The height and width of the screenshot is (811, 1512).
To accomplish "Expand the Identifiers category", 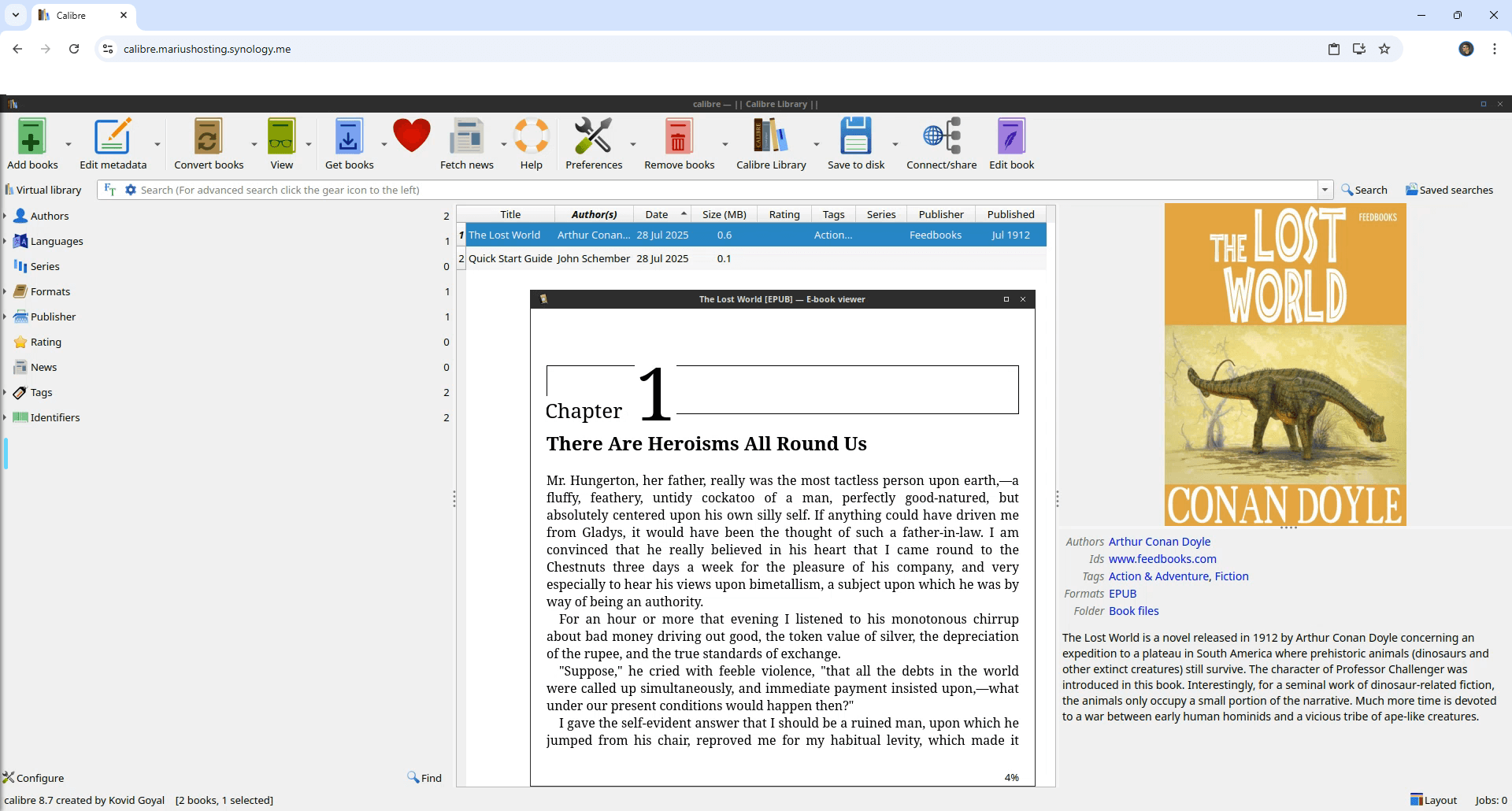I will tap(5, 417).
